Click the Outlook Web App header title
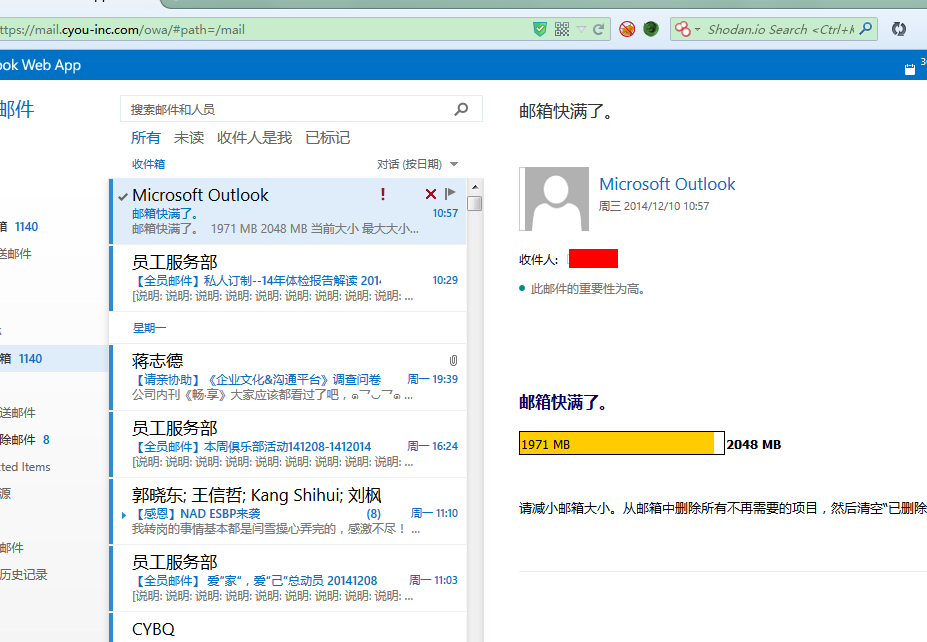 pyautogui.click(x=40, y=65)
